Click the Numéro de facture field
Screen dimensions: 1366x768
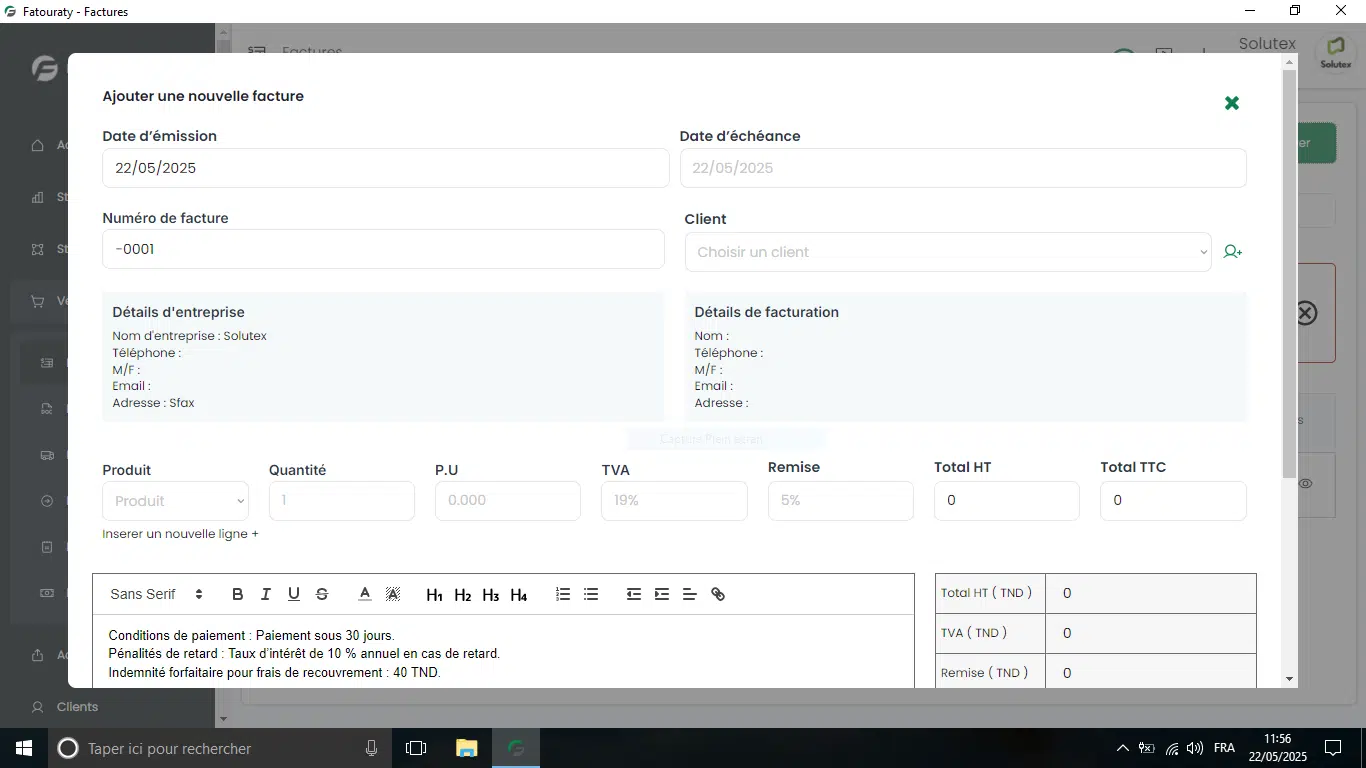pos(383,249)
